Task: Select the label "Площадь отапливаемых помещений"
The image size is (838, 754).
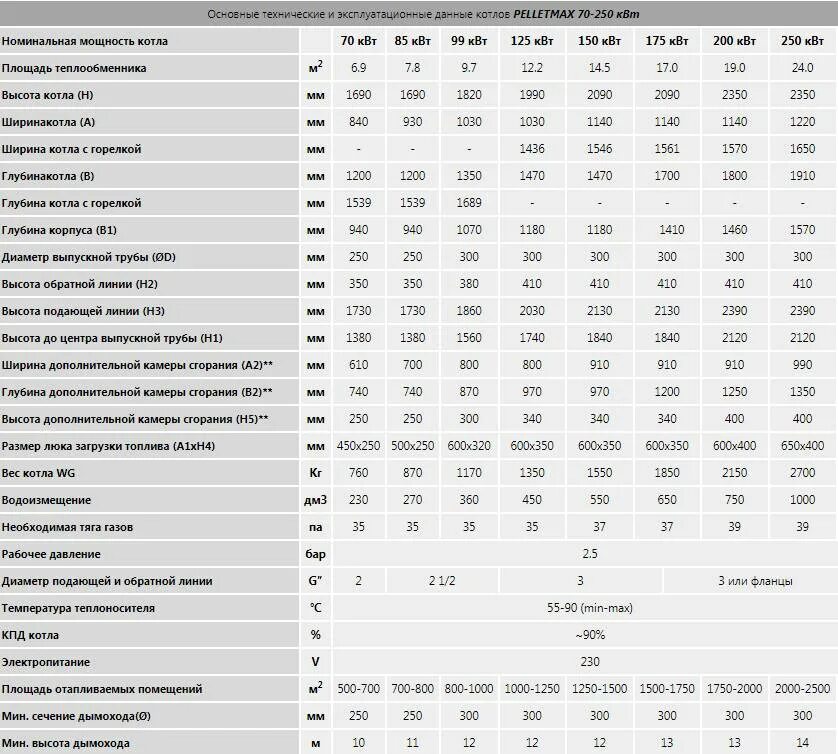Action: pyautogui.click(x=102, y=689)
